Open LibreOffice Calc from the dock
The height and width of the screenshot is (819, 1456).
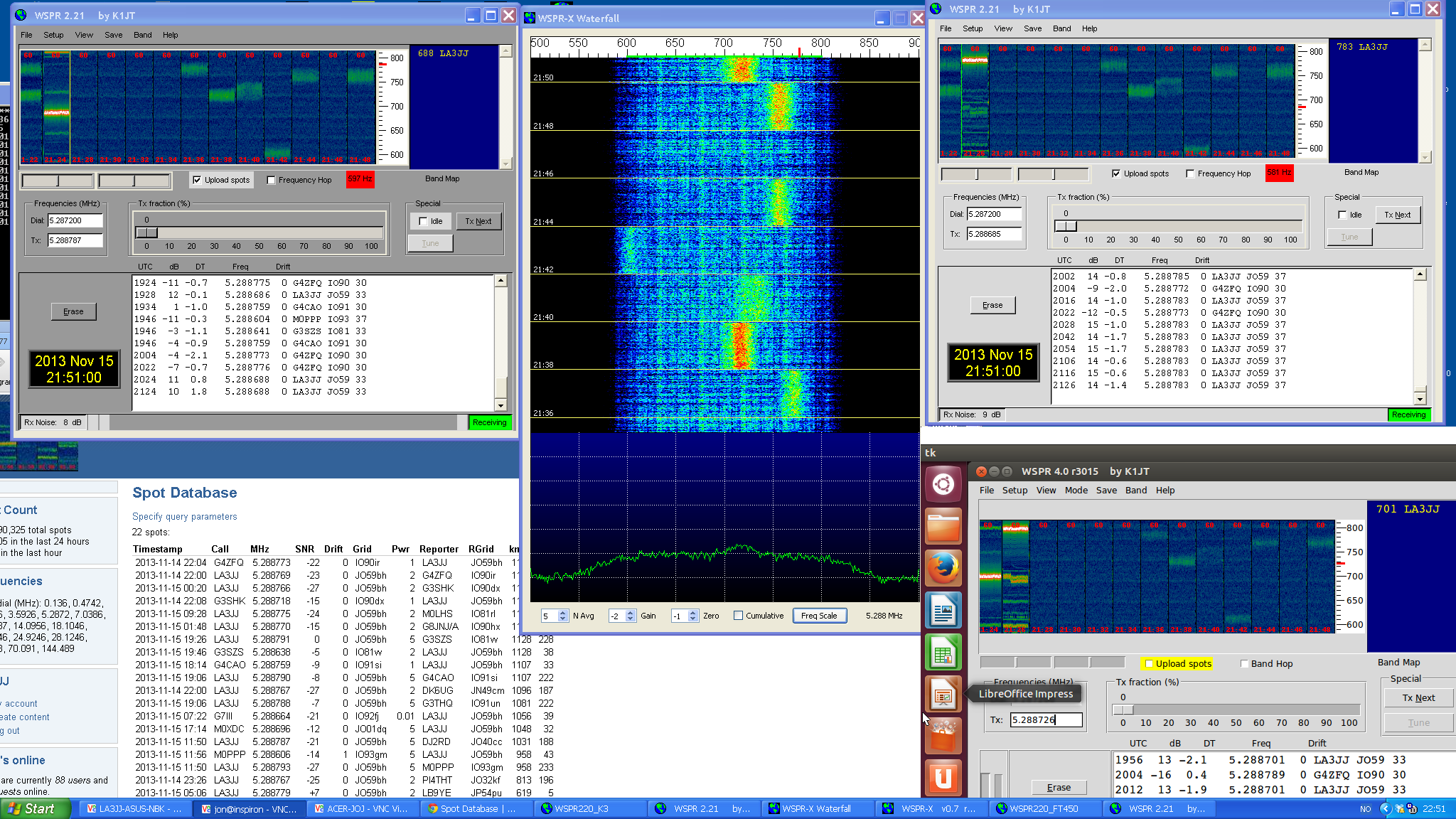943,653
